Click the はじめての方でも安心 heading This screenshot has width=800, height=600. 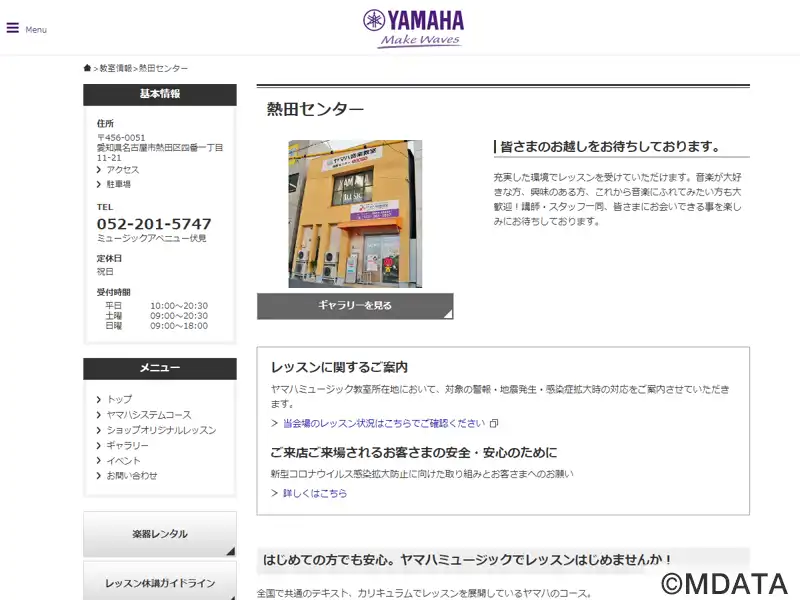point(468,560)
